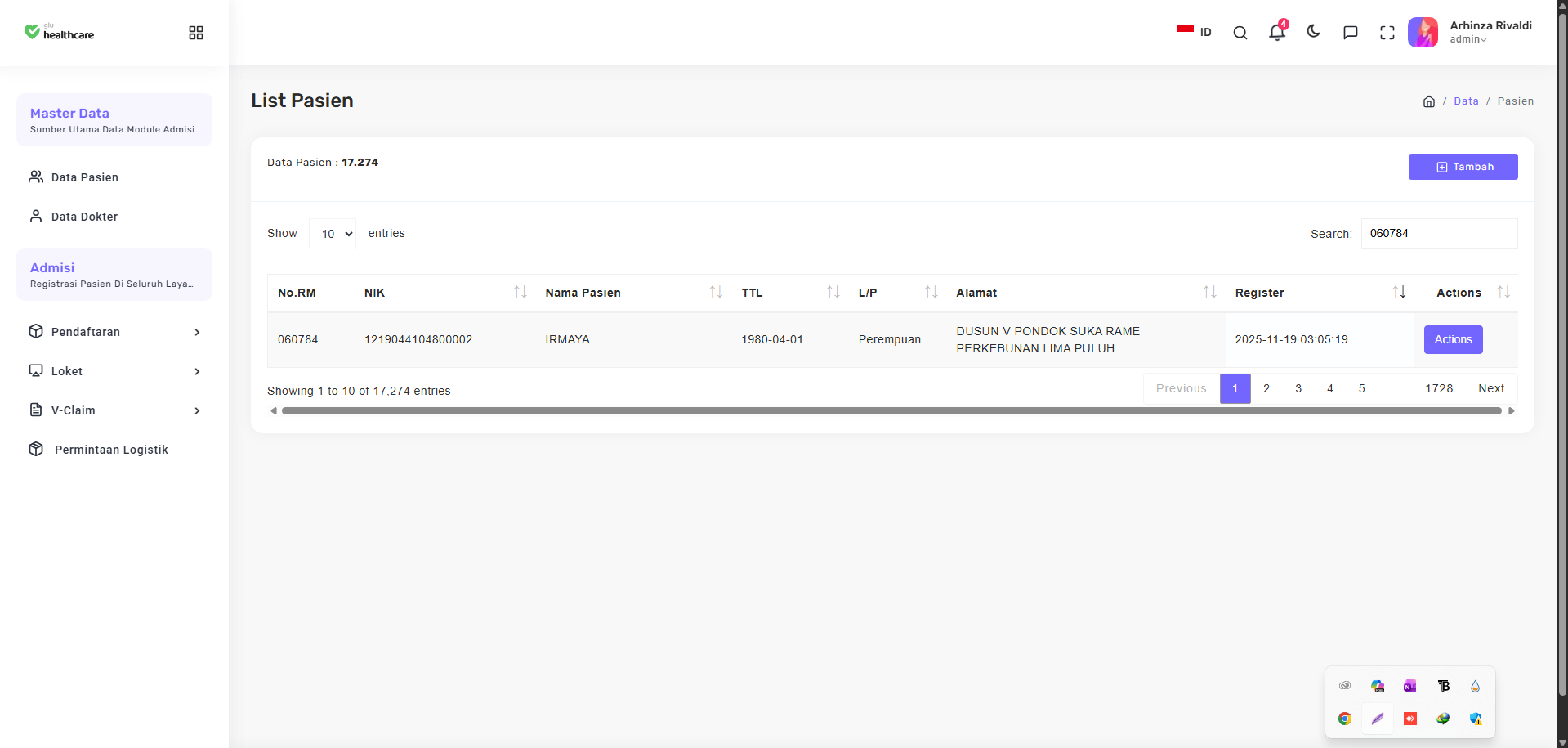
Task: Go to home via breadcrumb house icon
Action: tap(1428, 101)
